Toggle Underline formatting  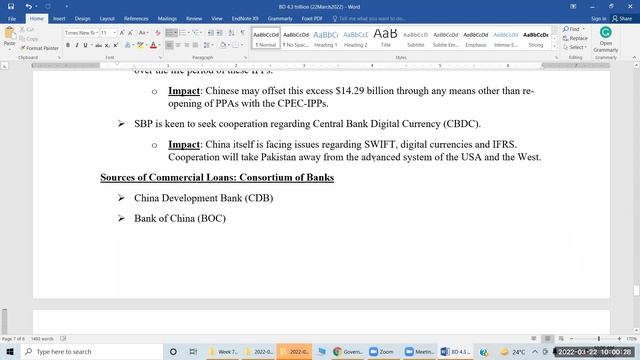[x=85, y=45]
